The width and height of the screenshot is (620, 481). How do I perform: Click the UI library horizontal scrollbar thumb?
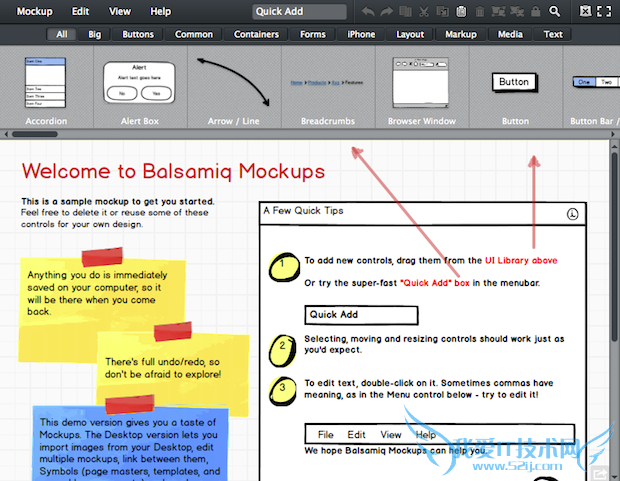35,134
